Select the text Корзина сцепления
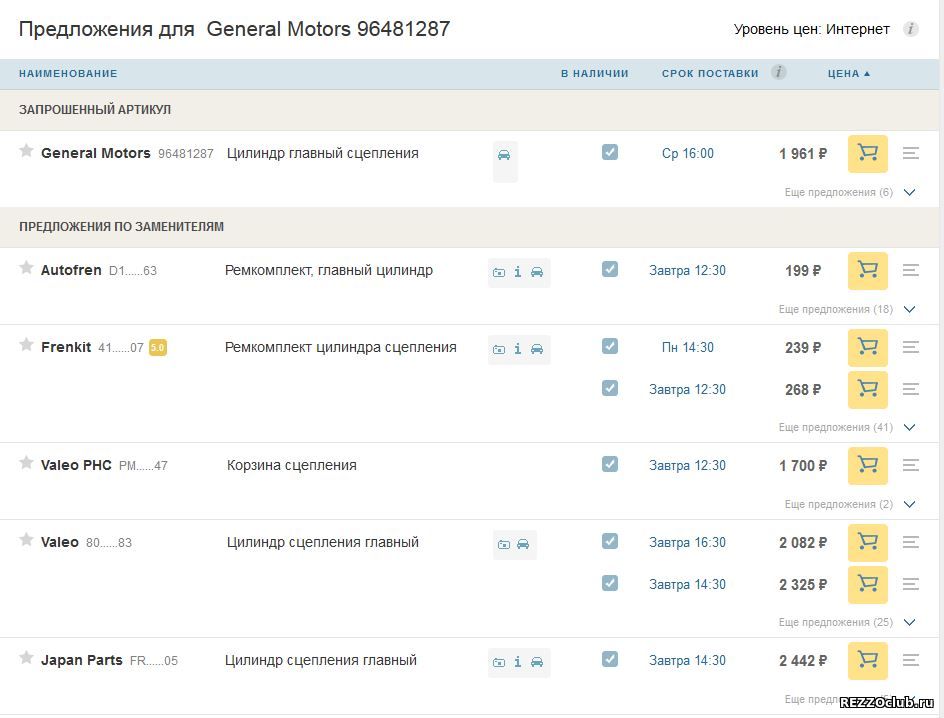Image resolution: width=944 pixels, height=718 pixels. 292,465
